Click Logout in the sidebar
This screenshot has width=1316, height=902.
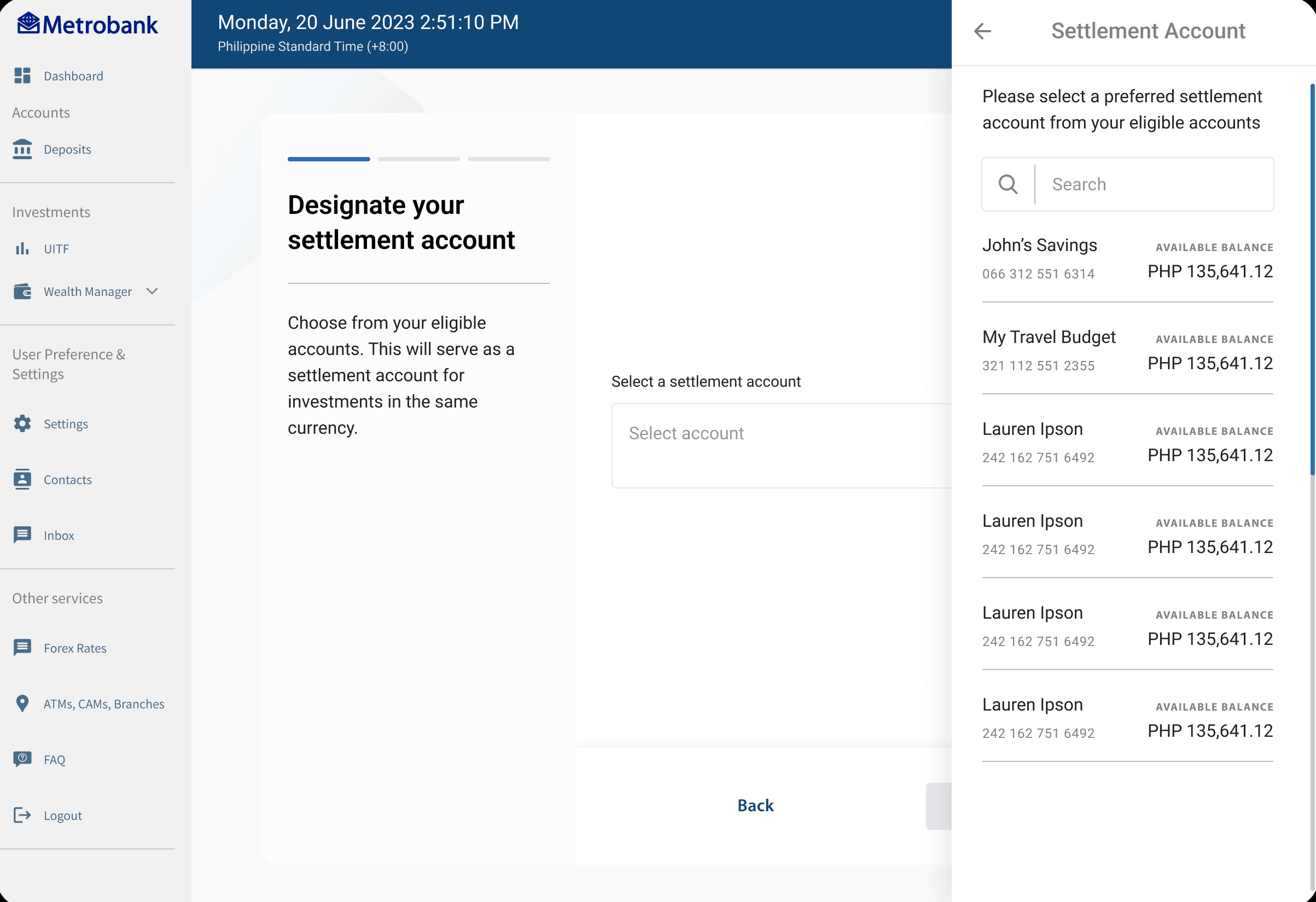[x=63, y=816]
